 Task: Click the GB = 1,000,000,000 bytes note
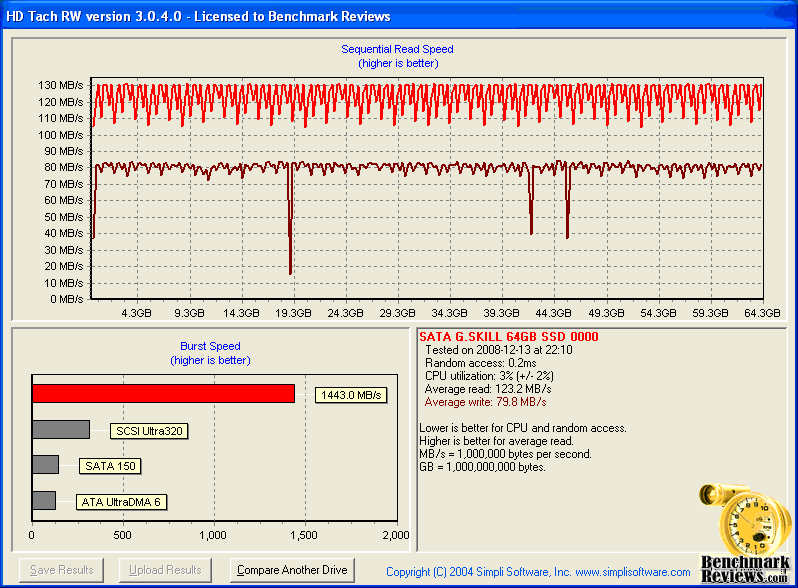pyautogui.click(x=482, y=467)
